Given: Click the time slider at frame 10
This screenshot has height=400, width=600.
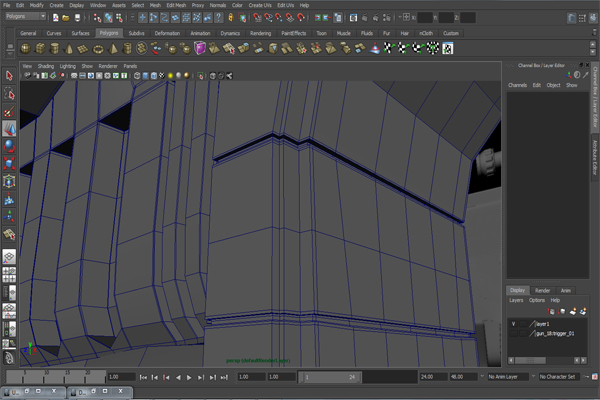Looking at the screenshot, I should click(46, 377).
